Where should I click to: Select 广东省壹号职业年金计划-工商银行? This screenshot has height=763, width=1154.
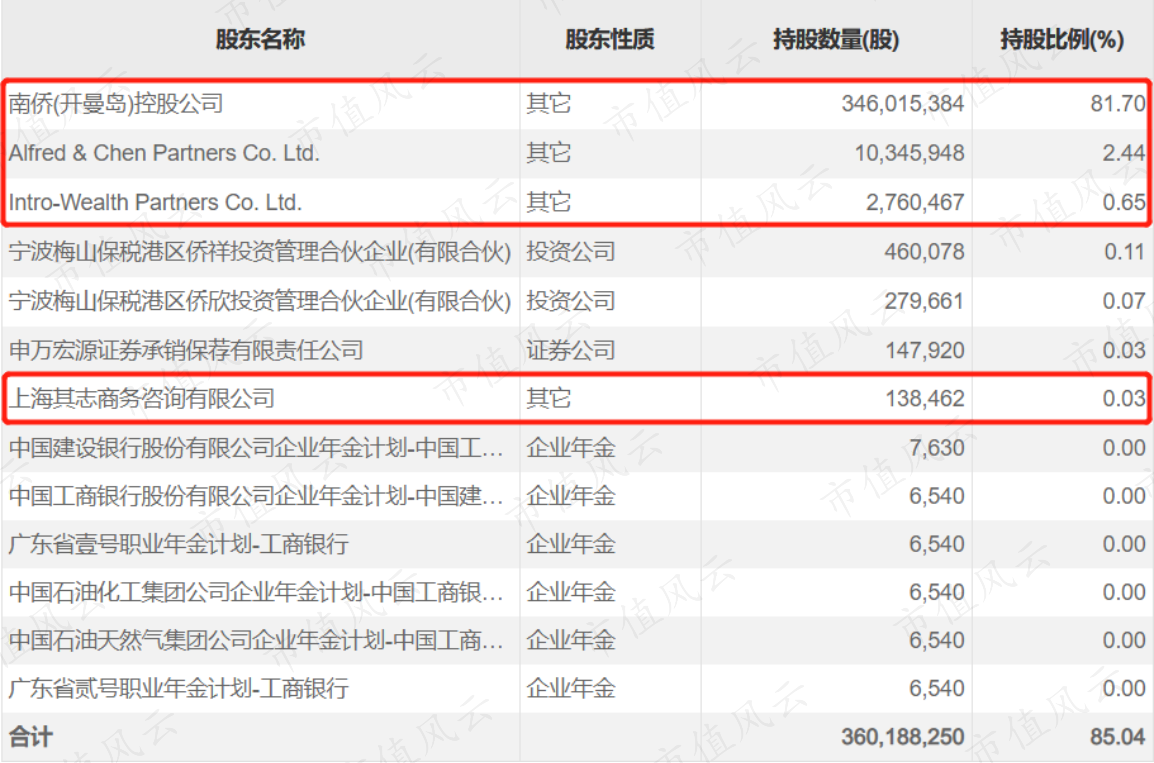pyautogui.click(x=179, y=544)
